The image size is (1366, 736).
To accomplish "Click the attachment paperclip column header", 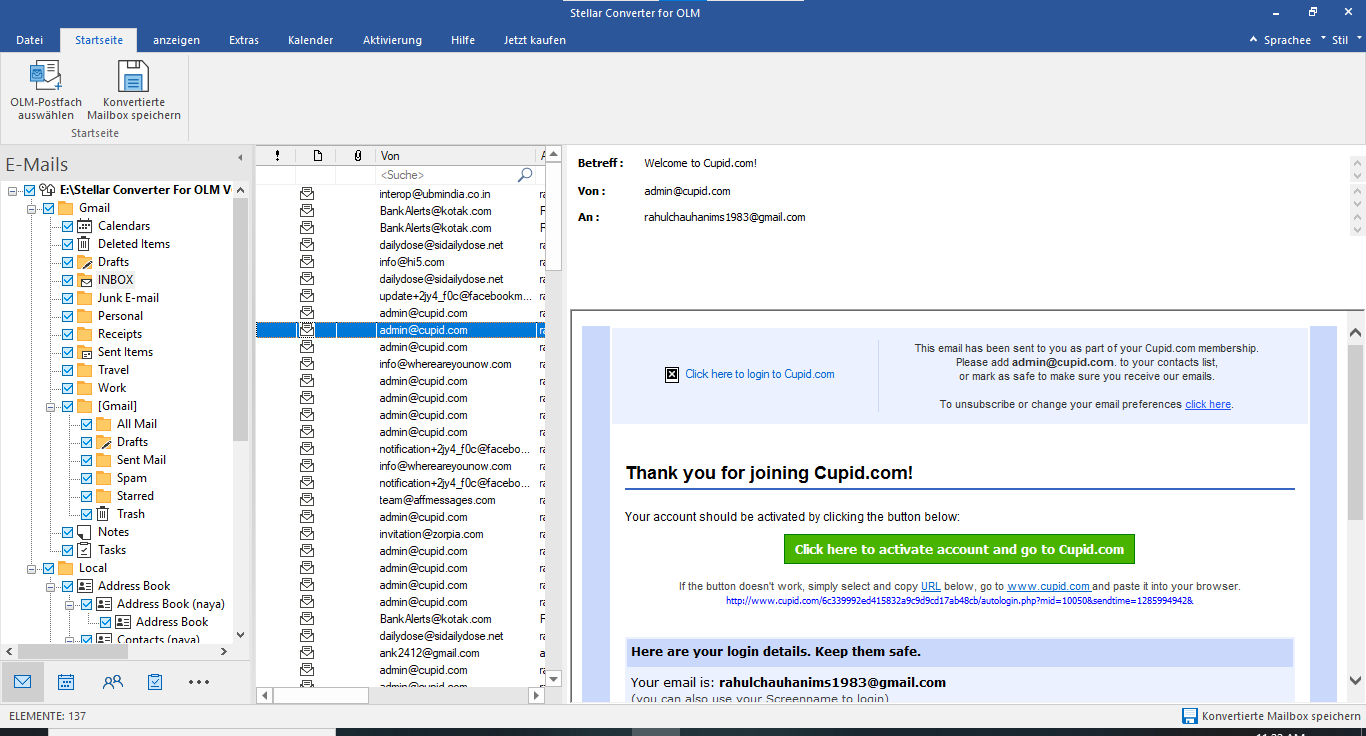I will click(x=357, y=156).
